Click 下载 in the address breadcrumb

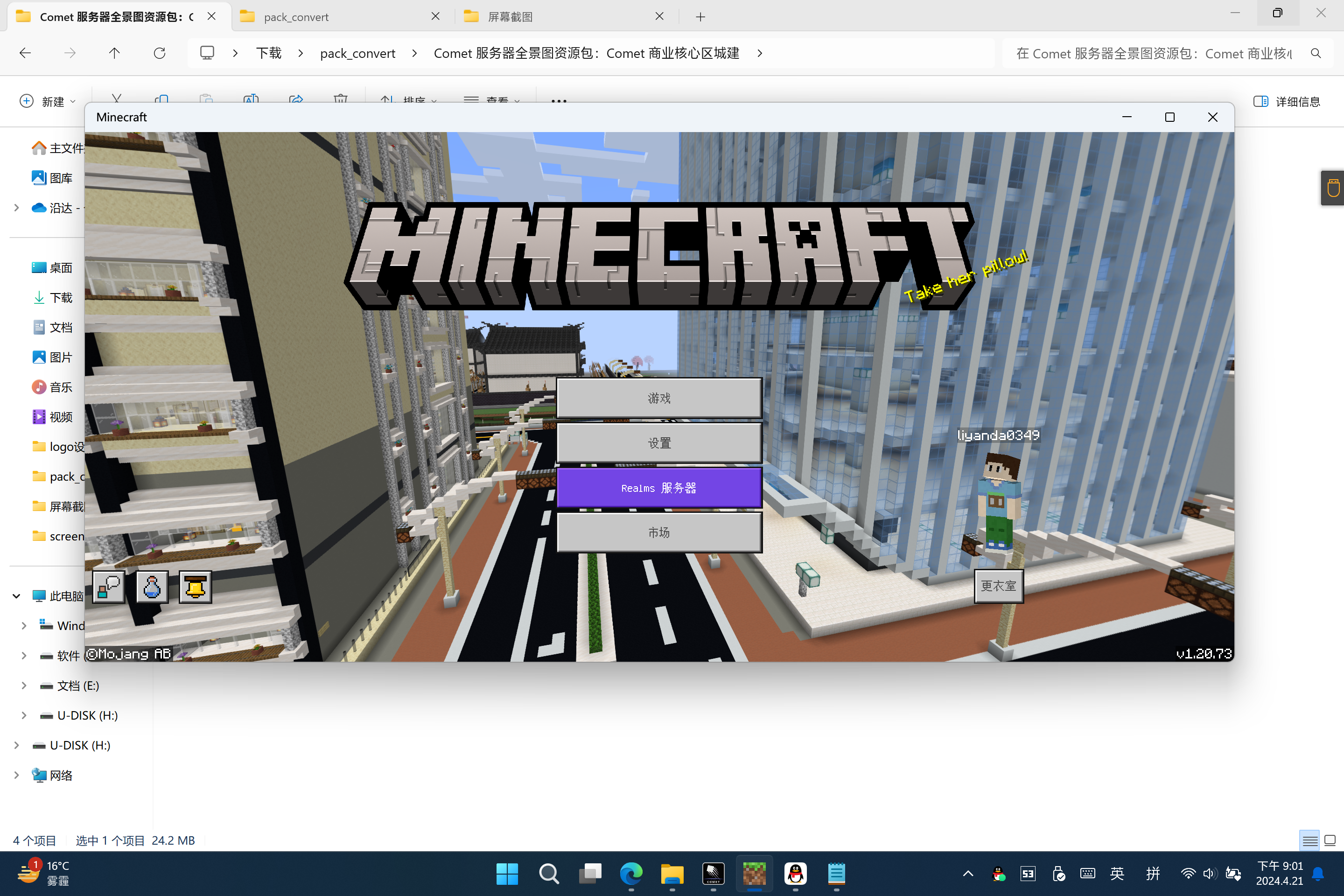click(x=269, y=53)
